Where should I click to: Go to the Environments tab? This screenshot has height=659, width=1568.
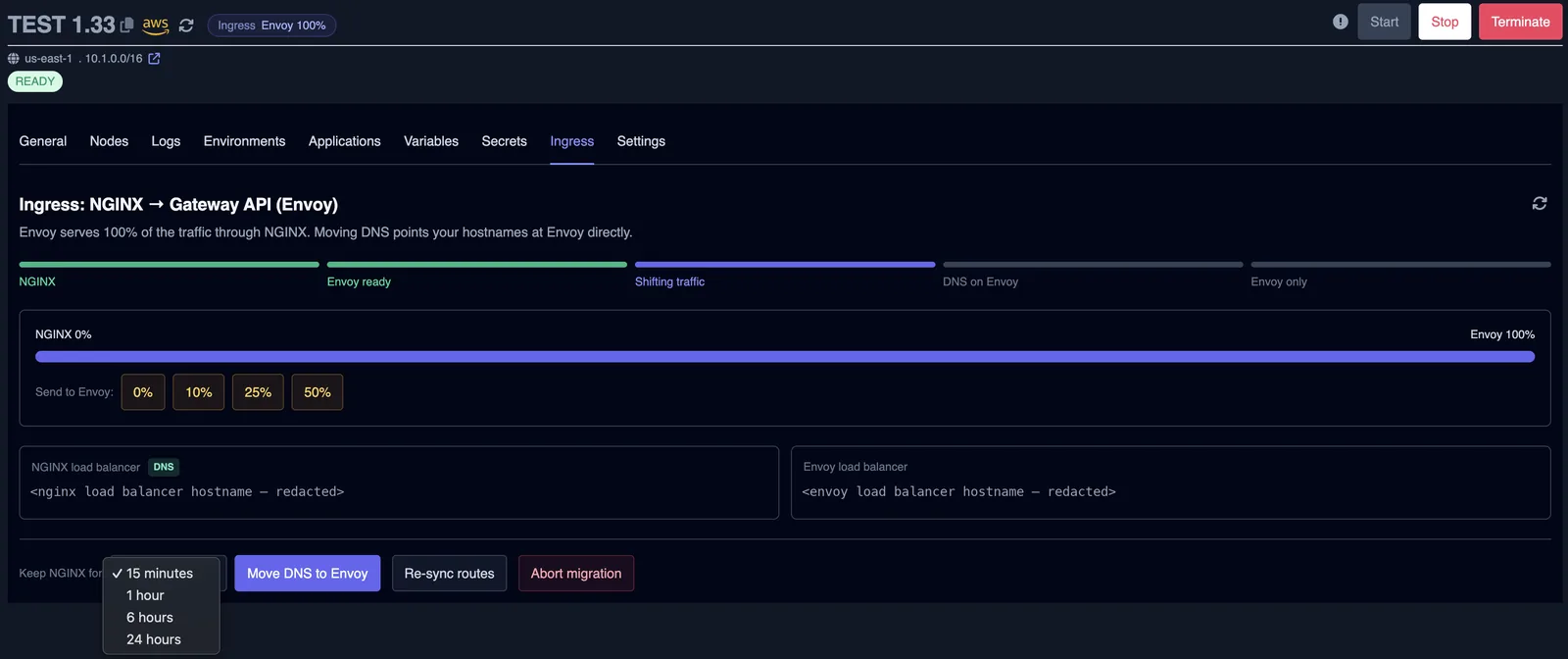coord(244,141)
